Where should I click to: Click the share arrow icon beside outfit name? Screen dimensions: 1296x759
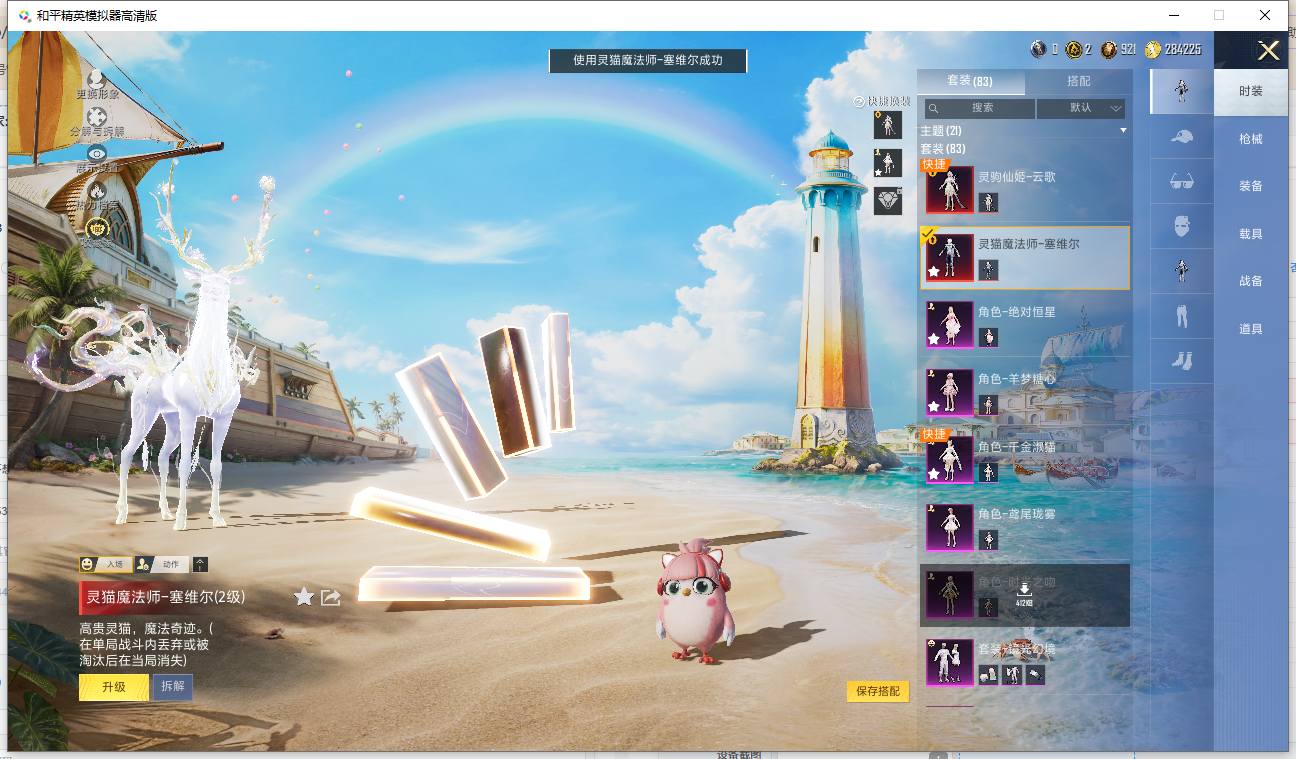point(331,597)
